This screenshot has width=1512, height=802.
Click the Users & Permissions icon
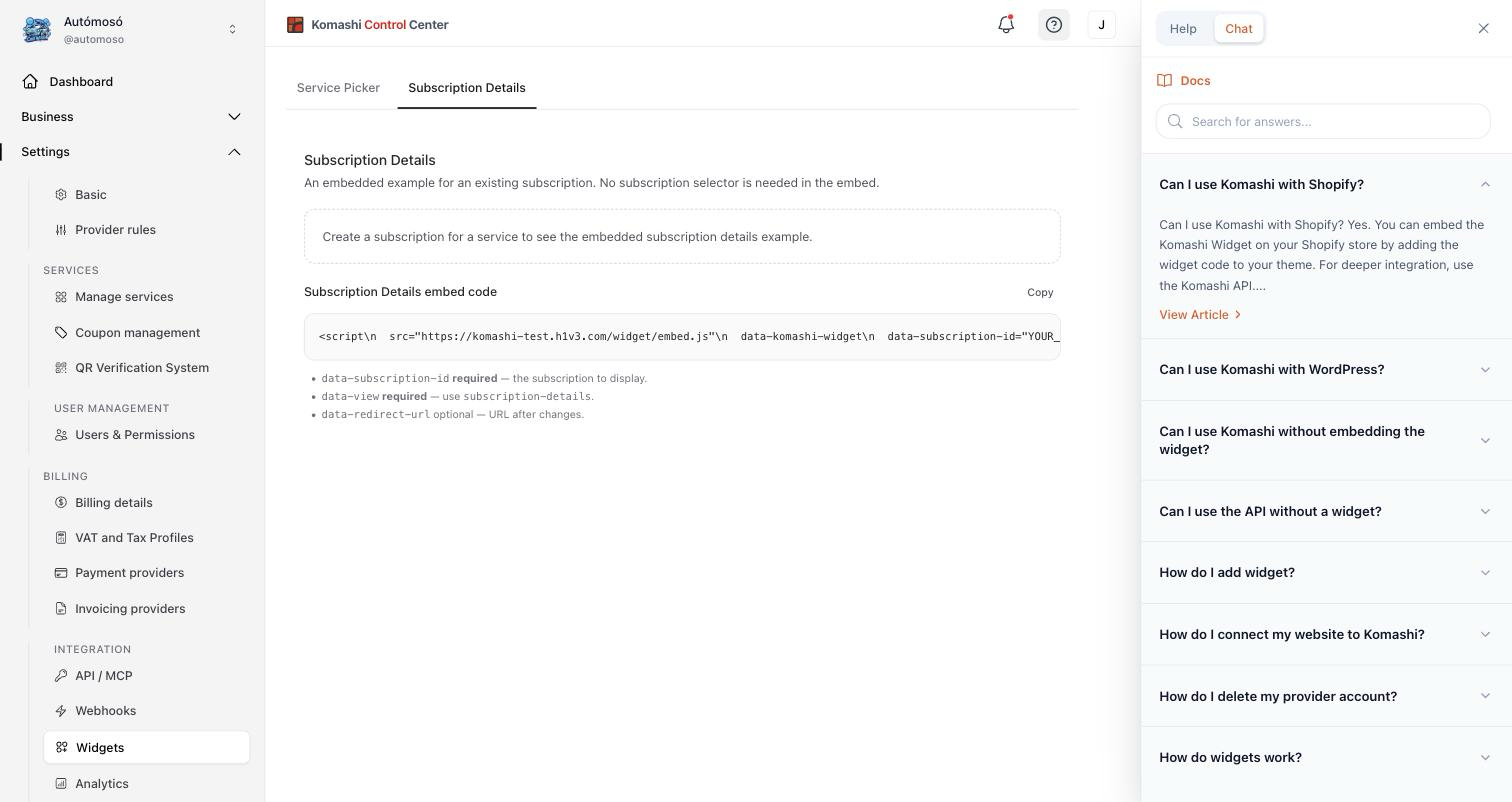coord(61,435)
